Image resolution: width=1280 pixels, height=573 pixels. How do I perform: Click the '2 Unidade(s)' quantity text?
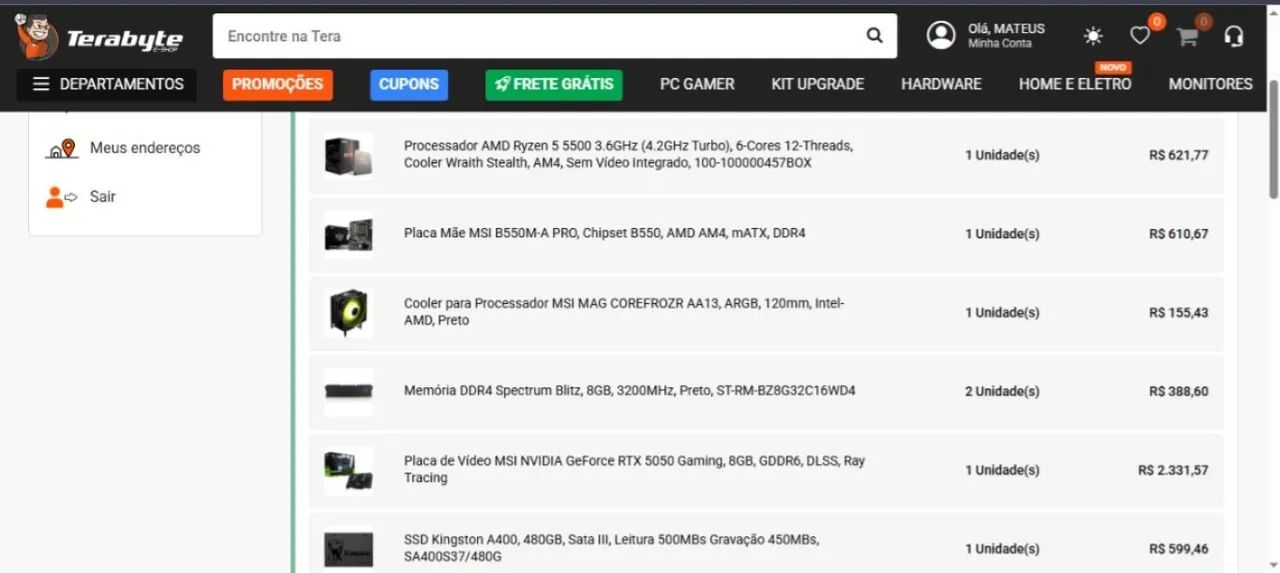[x=1002, y=391]
